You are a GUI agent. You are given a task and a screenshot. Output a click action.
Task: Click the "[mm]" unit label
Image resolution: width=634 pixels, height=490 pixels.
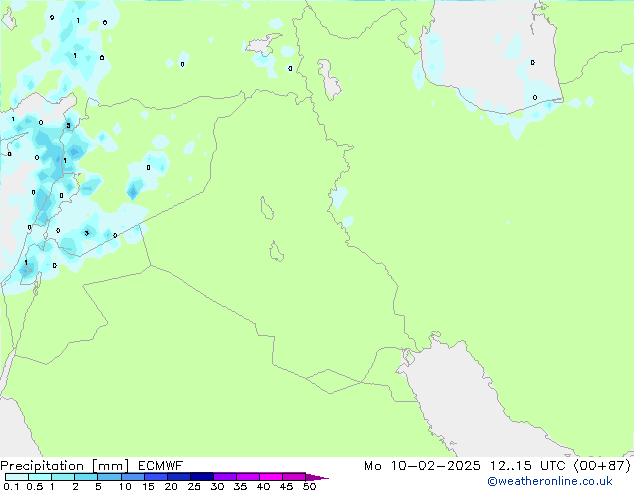pos(110,466)
